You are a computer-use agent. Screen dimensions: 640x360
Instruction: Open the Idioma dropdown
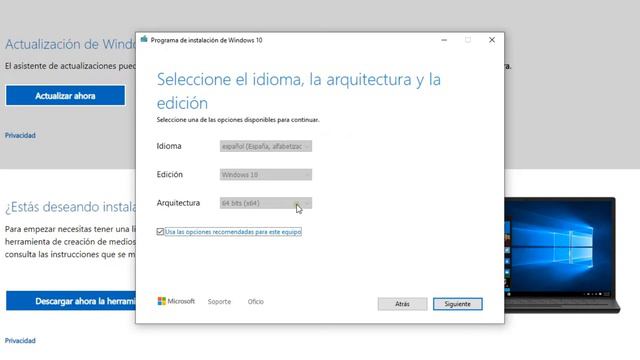(x=266, y=146)
